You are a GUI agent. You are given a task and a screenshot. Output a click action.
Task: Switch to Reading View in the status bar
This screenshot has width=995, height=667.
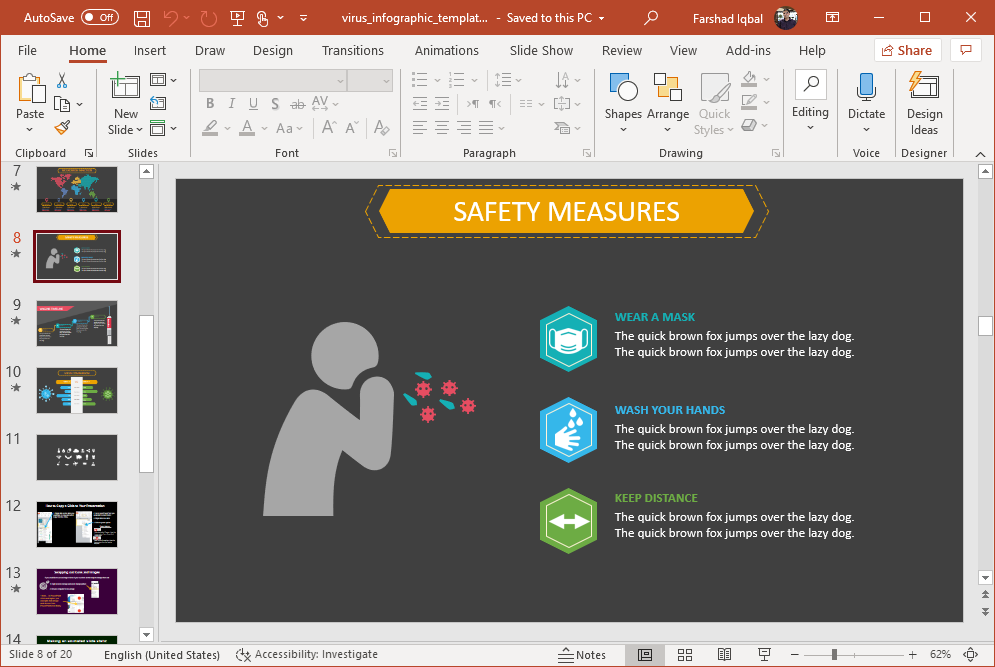(724, 655)
